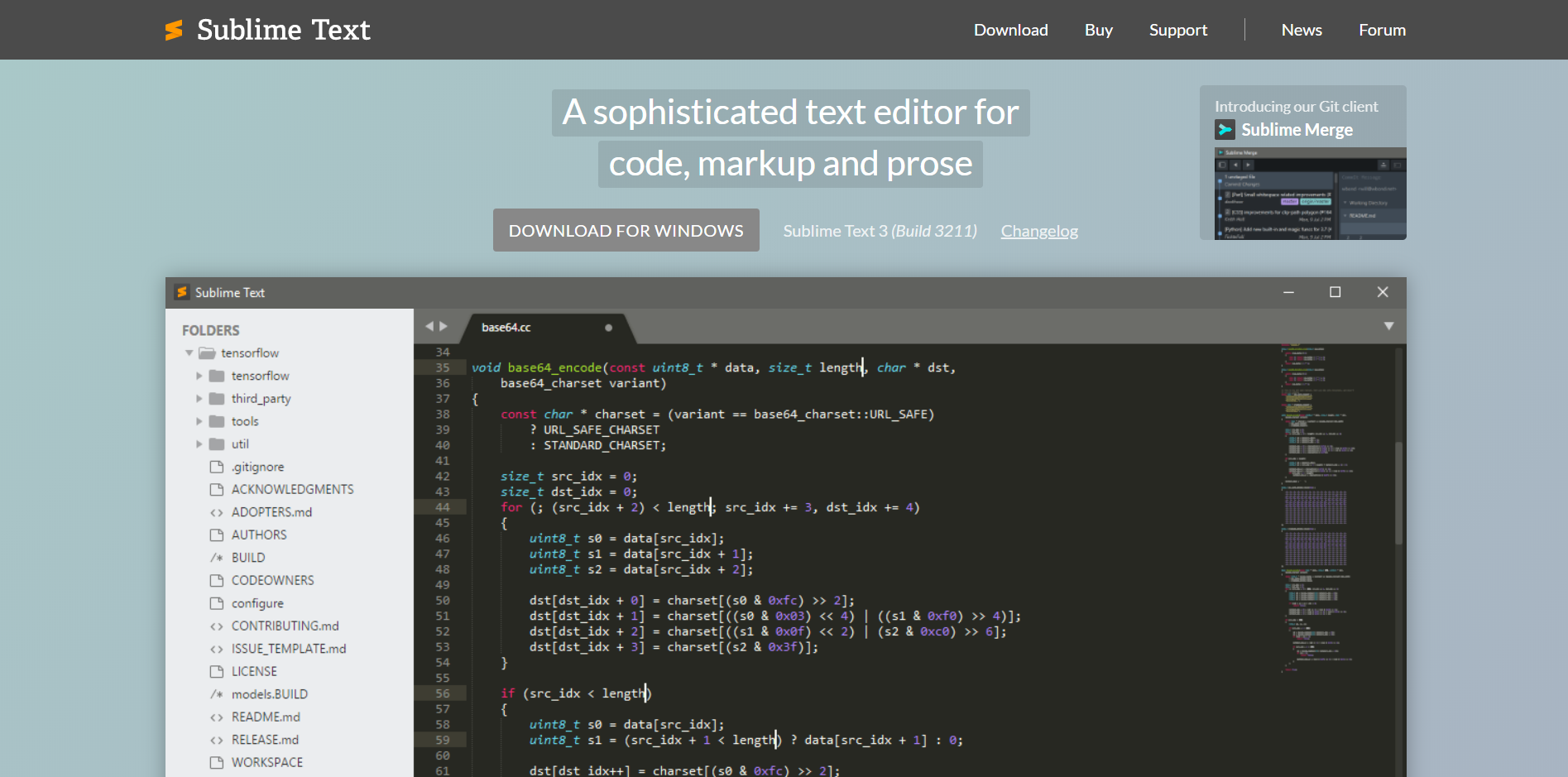Click the .gitignore file icon in sidebar
Screen dimensions: 1568x777
click(x=217, y=467)
